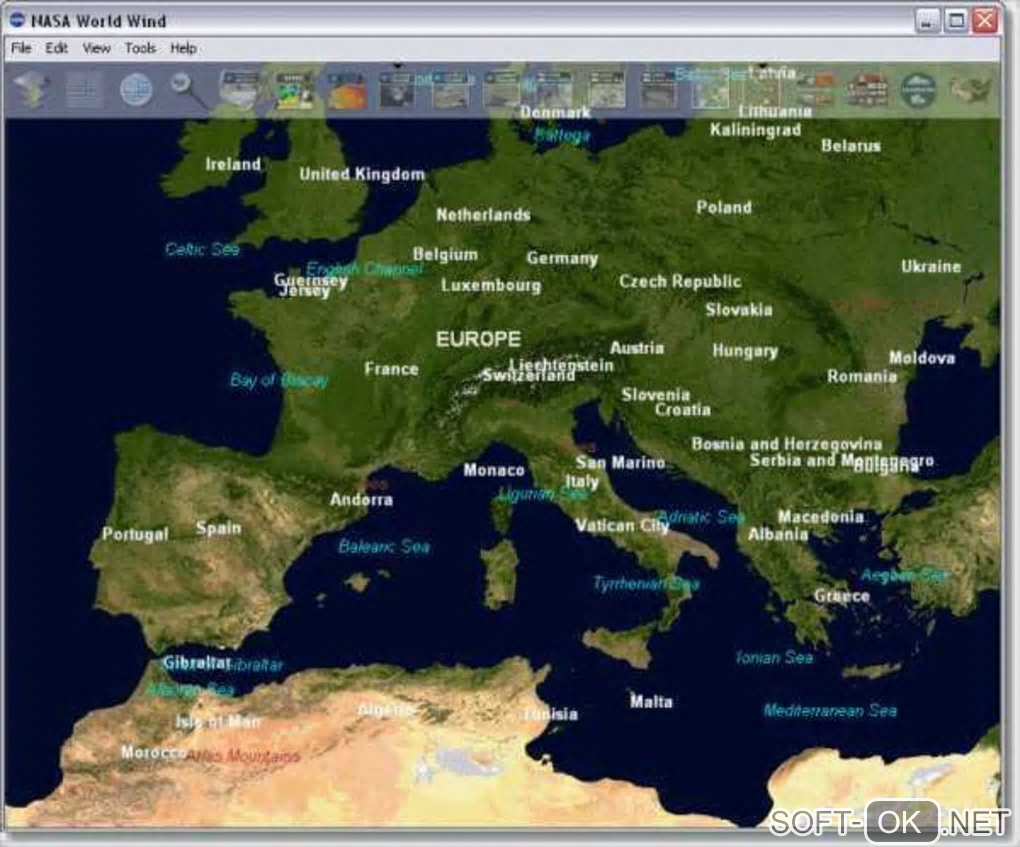Select the Croatia placename
The height and width of the screenshot is (847, 1020).
click(682, 410)
